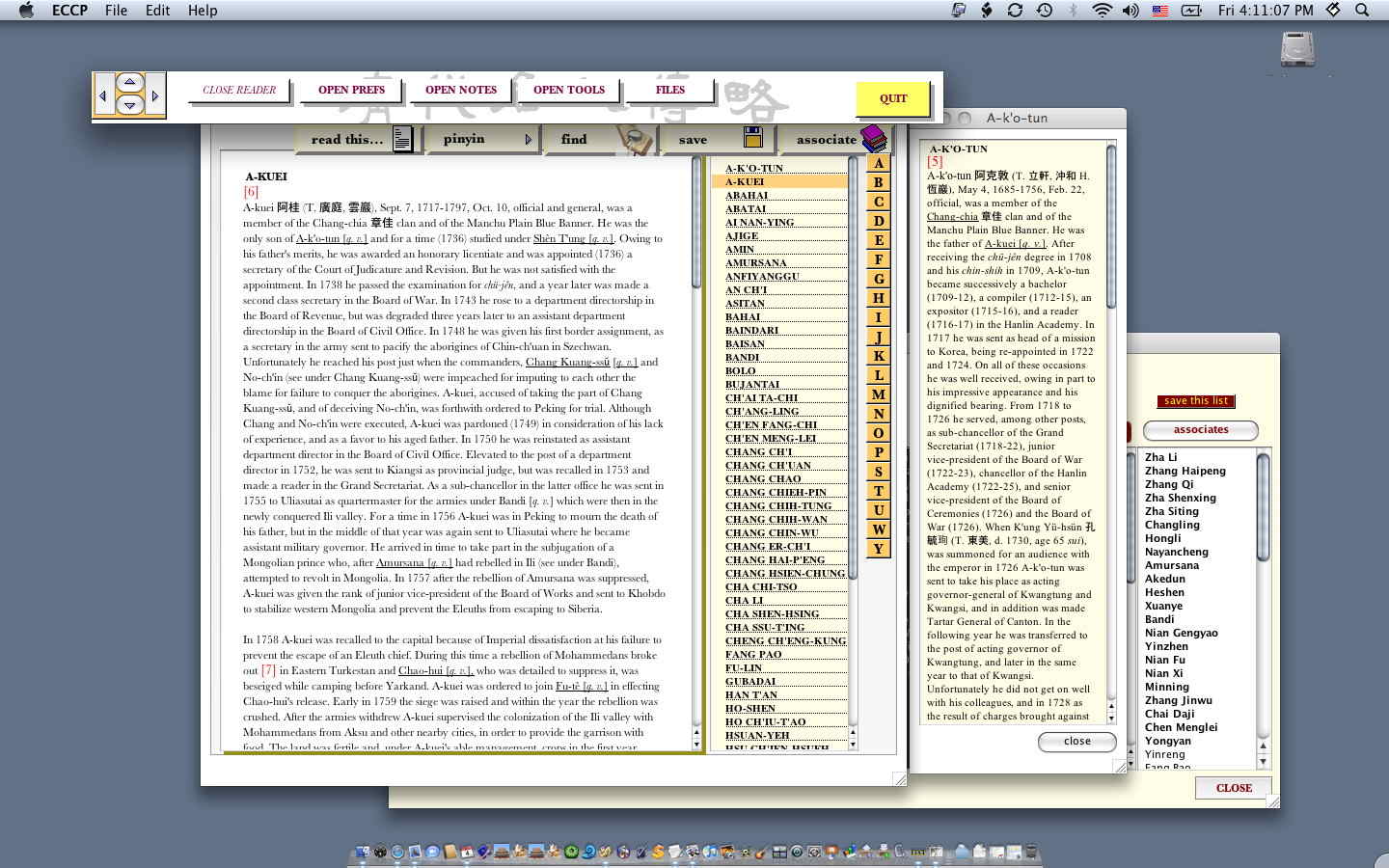The width and height of the screenshot is (1389, 868).
Task: Select Heshen in associates list
Action: coord(1164,592)
